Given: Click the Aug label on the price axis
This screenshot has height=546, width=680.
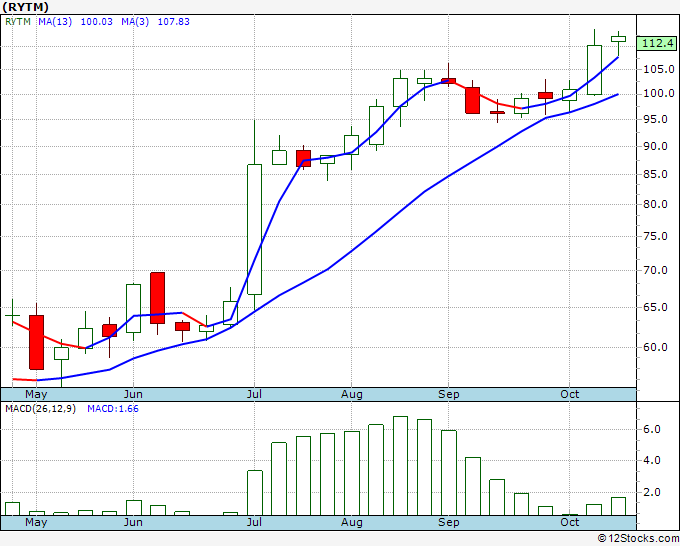Looking at the screenshot, I should (x=351, y=394).
